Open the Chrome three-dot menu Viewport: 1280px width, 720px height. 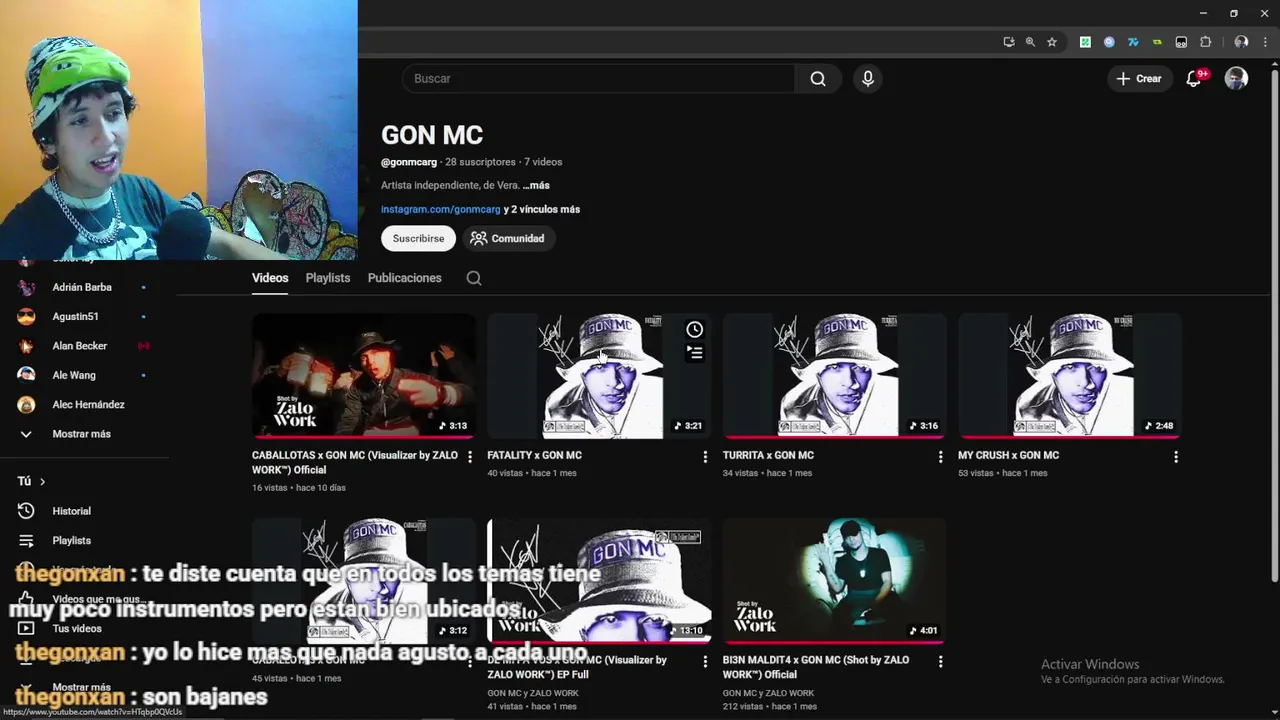point(1265,42)
